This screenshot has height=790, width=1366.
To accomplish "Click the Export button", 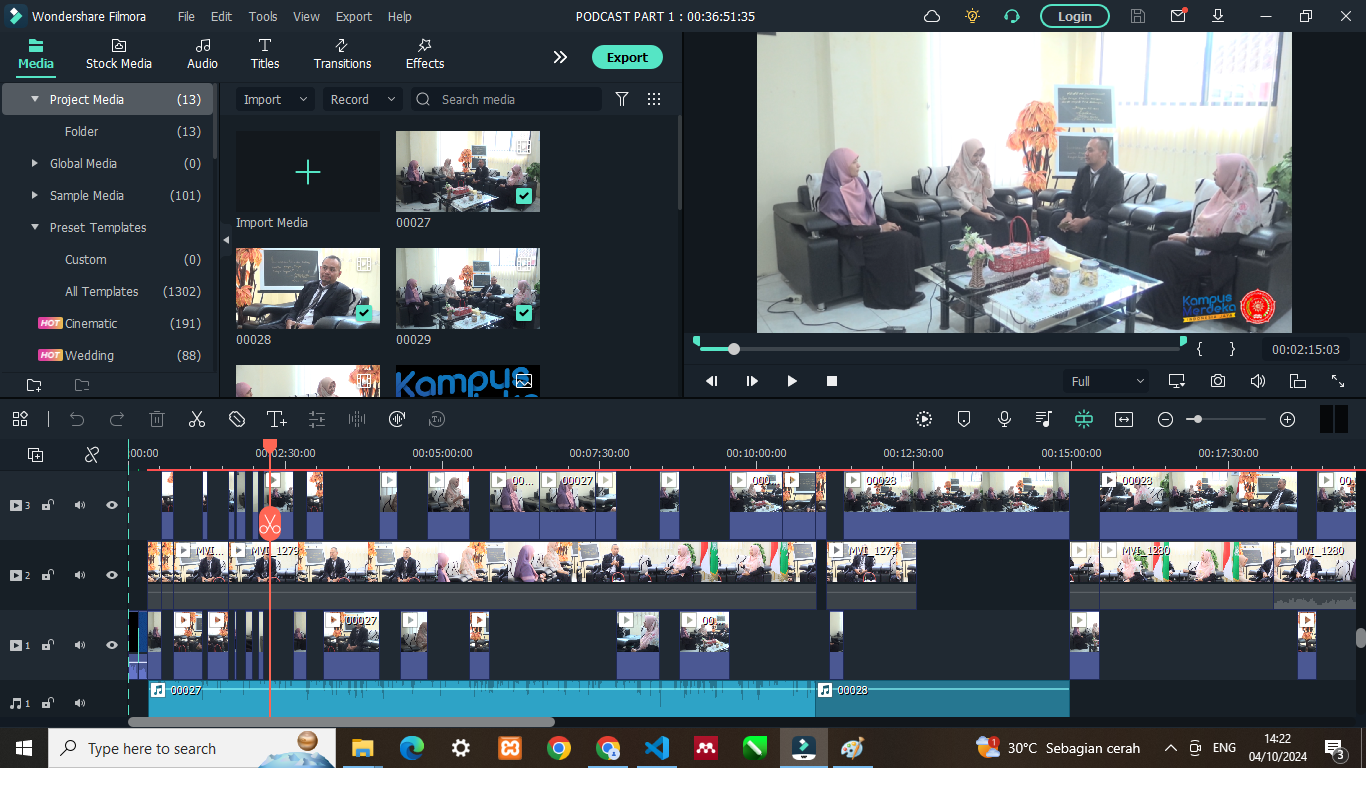I will point(627,57).
